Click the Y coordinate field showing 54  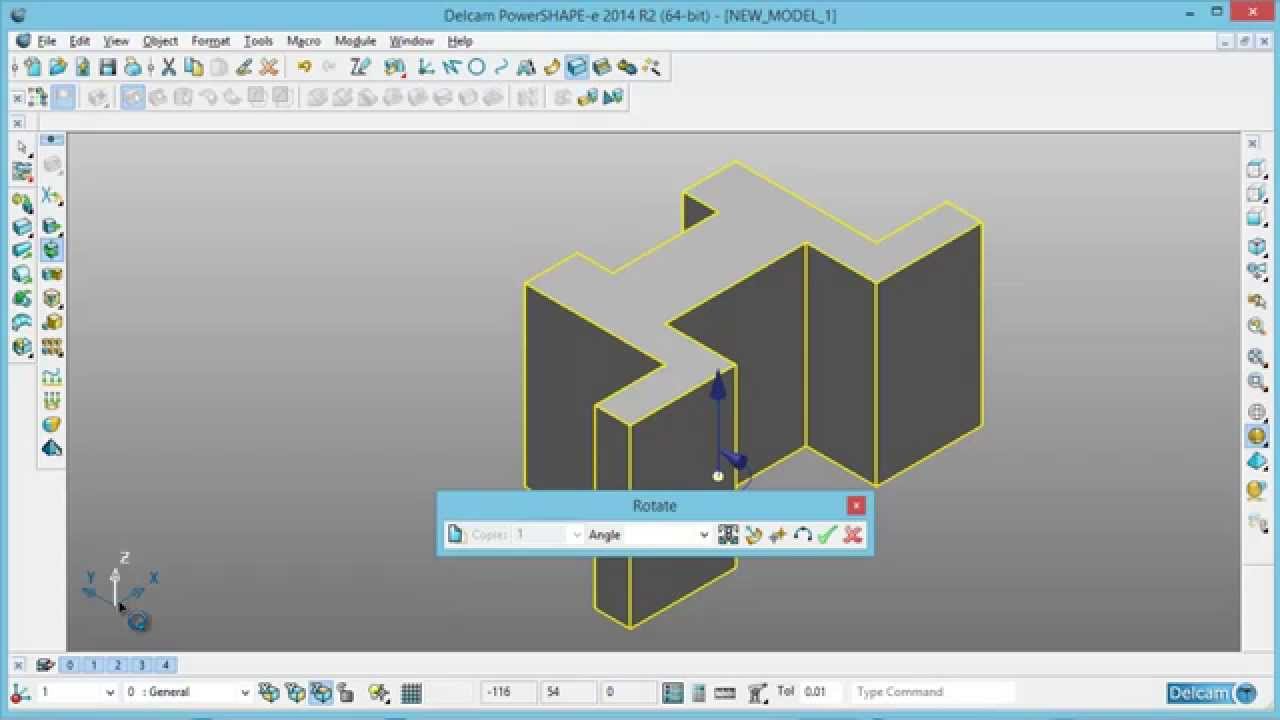[568, 692]
